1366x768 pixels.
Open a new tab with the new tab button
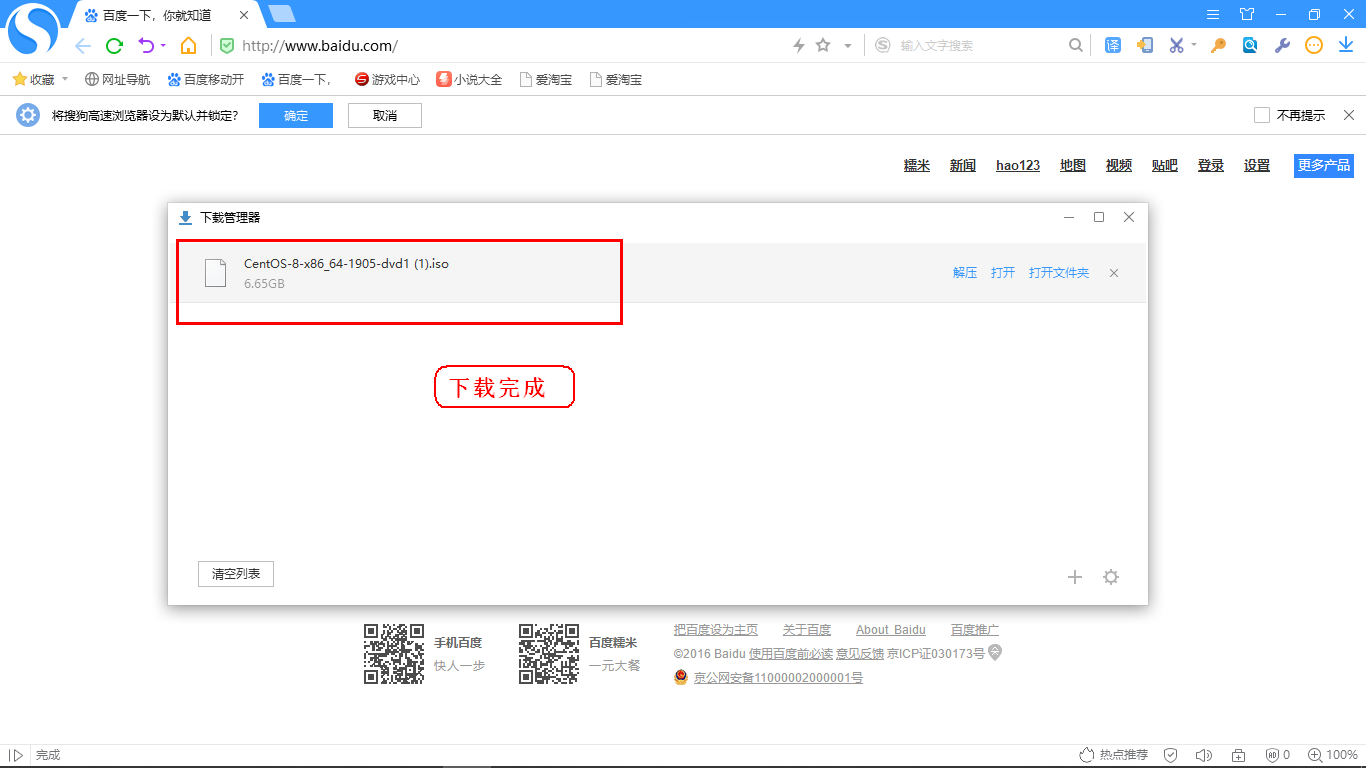(x=282, y=13)
